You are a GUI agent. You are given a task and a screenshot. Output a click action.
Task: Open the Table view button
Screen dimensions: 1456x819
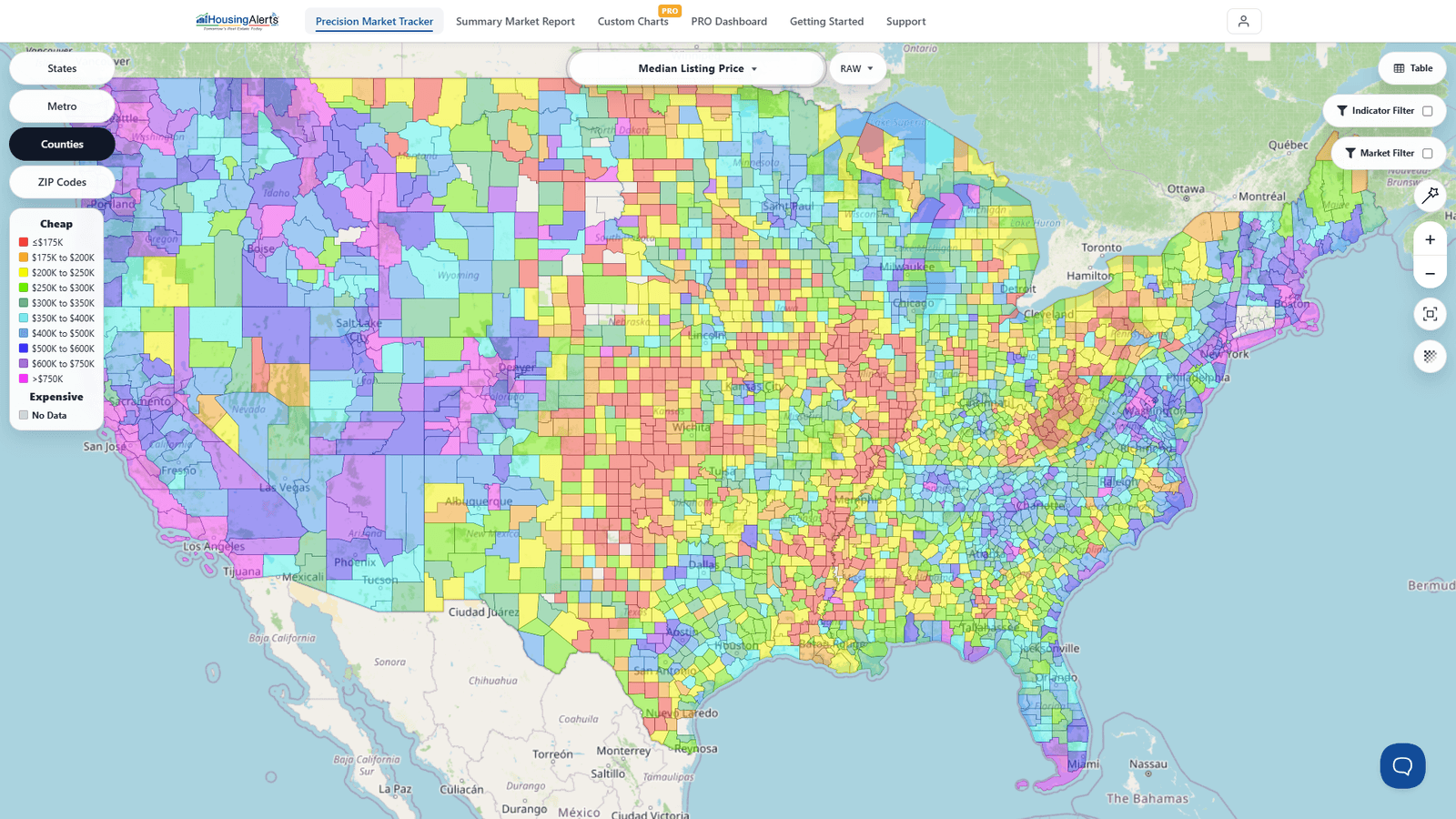click(1412, 68)
